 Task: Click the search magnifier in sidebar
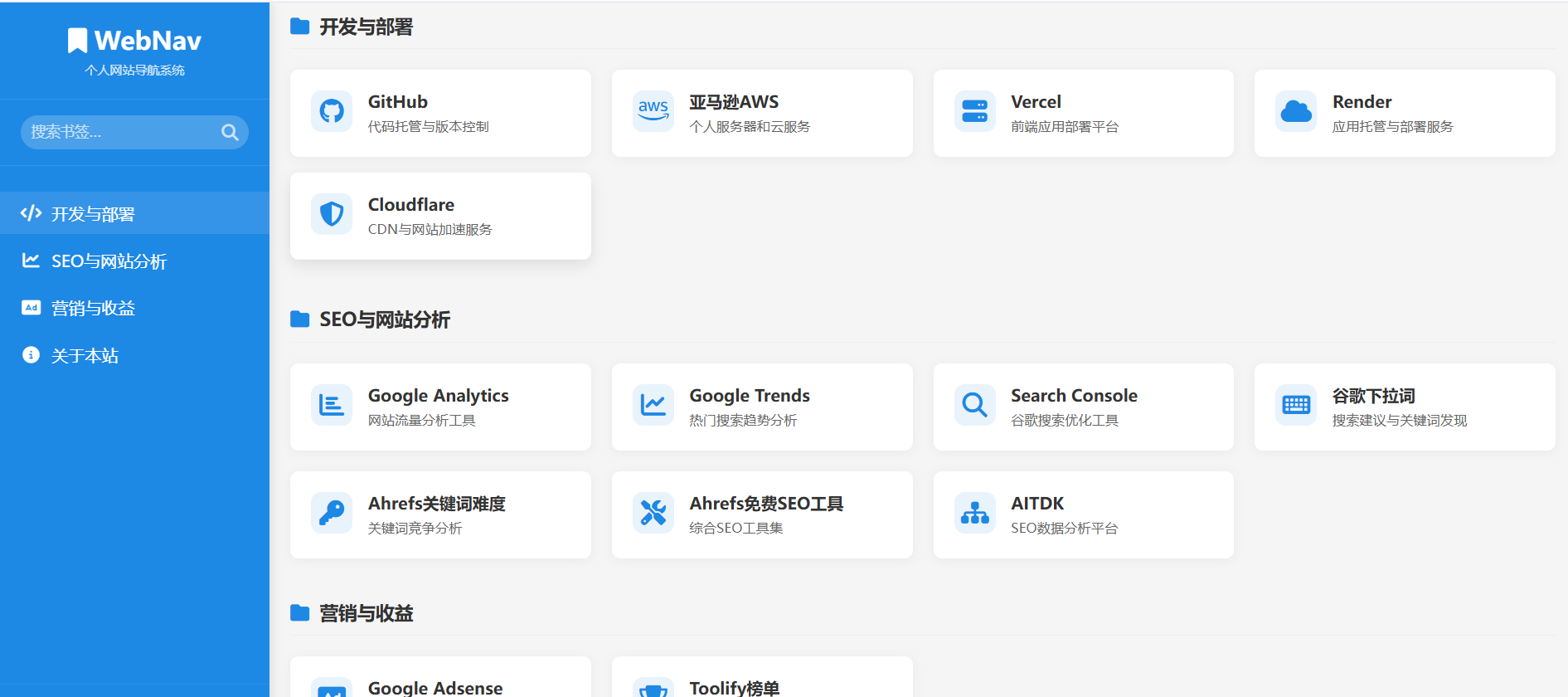(x=230, y=132)
